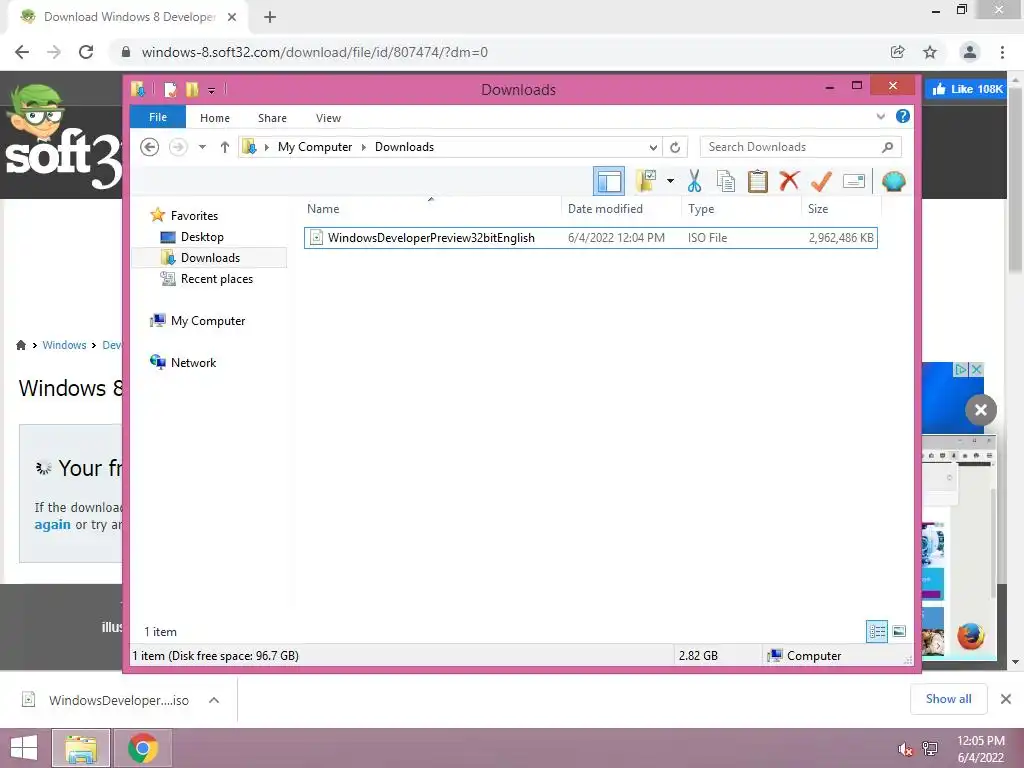Click the orange checkmark Properties icon
Viewport: 1024px width, 768px height.
click(821, 181)
